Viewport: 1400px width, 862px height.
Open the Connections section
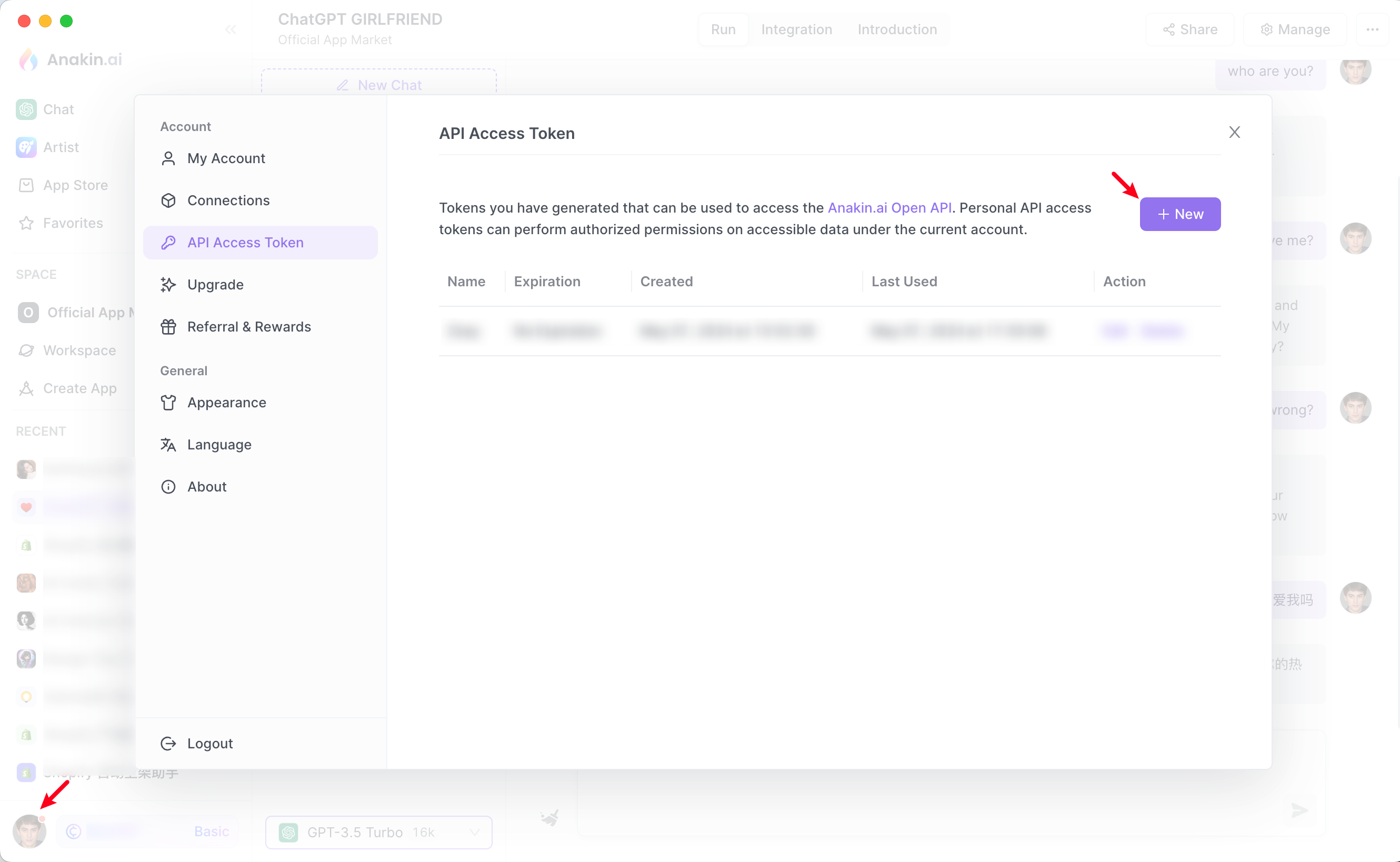tap(260, 201)
